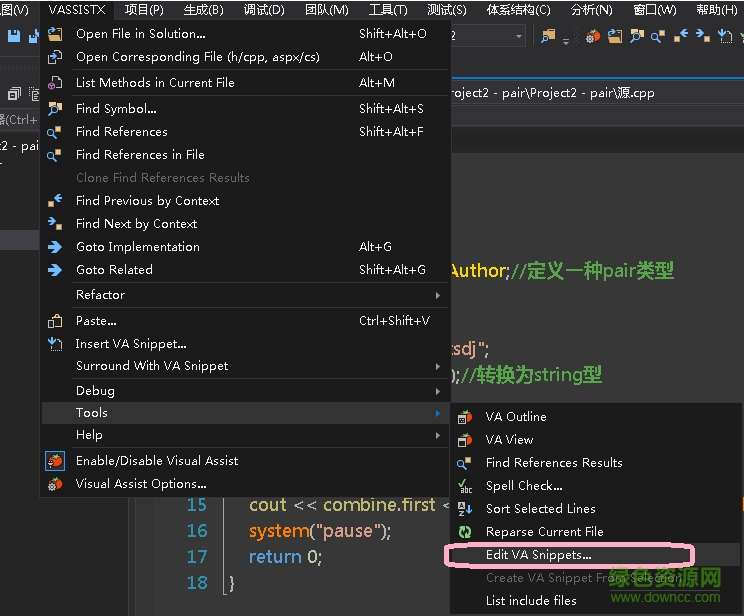Viewport: 744px width, 616px height.
Task: Choose Find Symbol... from the menu
Action: tap(116, 109)
